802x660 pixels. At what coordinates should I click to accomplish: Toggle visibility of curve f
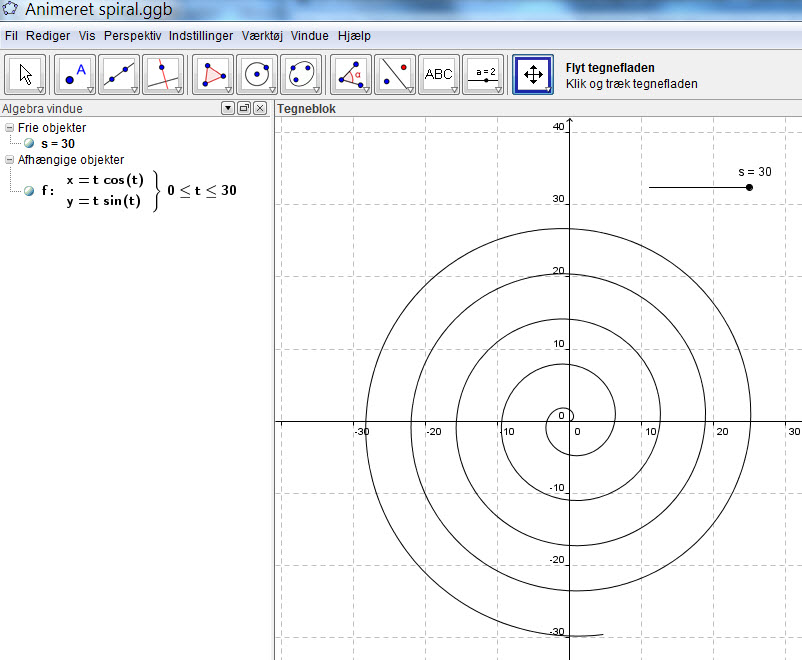tap(29, 190)
